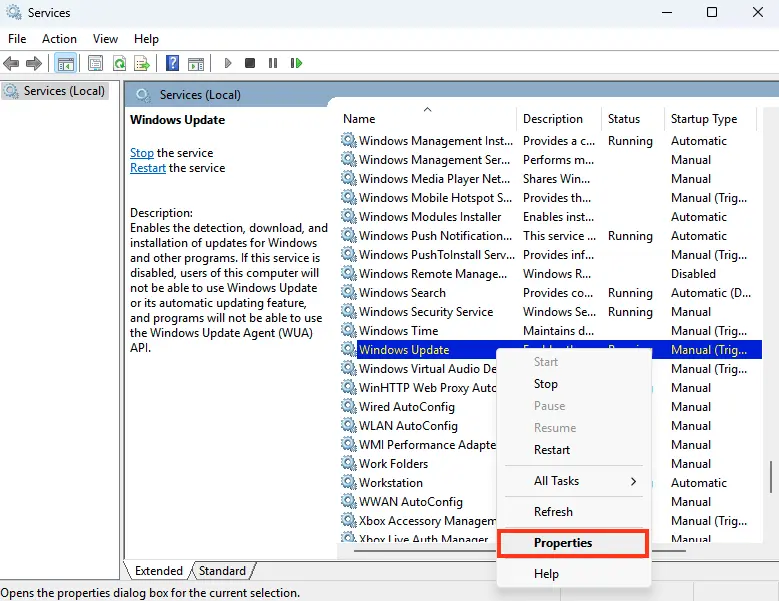Click the Stop the service link

click(142, 153)
